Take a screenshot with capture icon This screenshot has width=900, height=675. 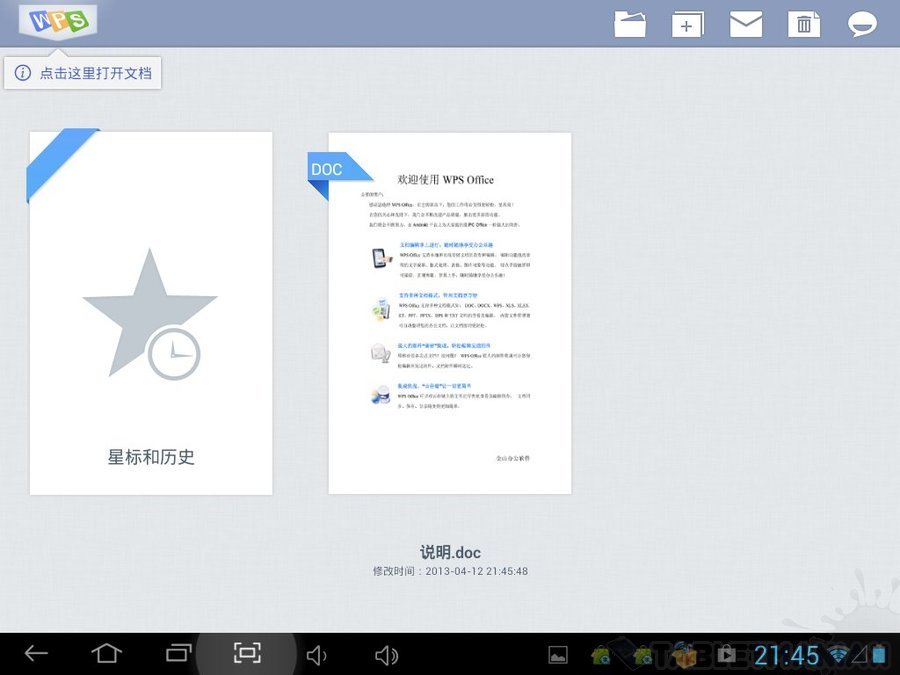(247, 653)
